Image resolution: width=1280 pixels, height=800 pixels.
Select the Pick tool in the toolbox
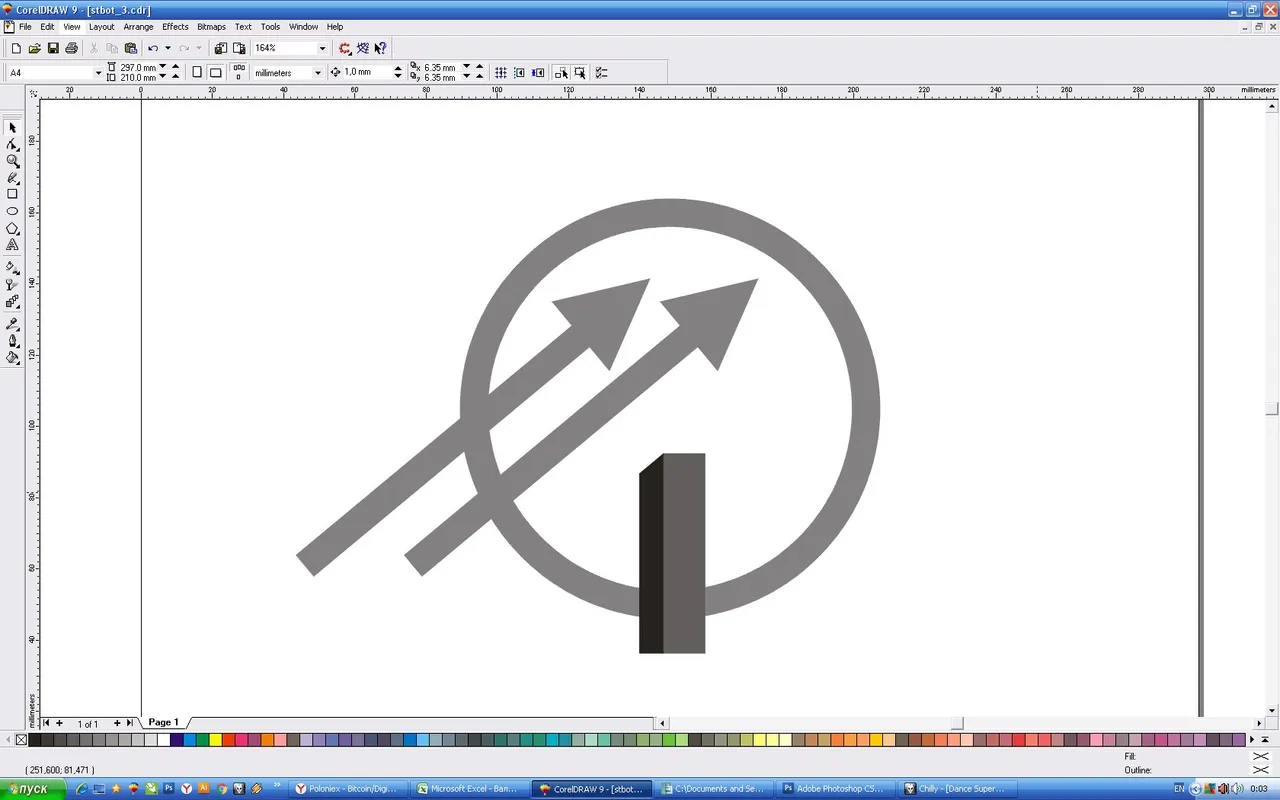point(12,128)
